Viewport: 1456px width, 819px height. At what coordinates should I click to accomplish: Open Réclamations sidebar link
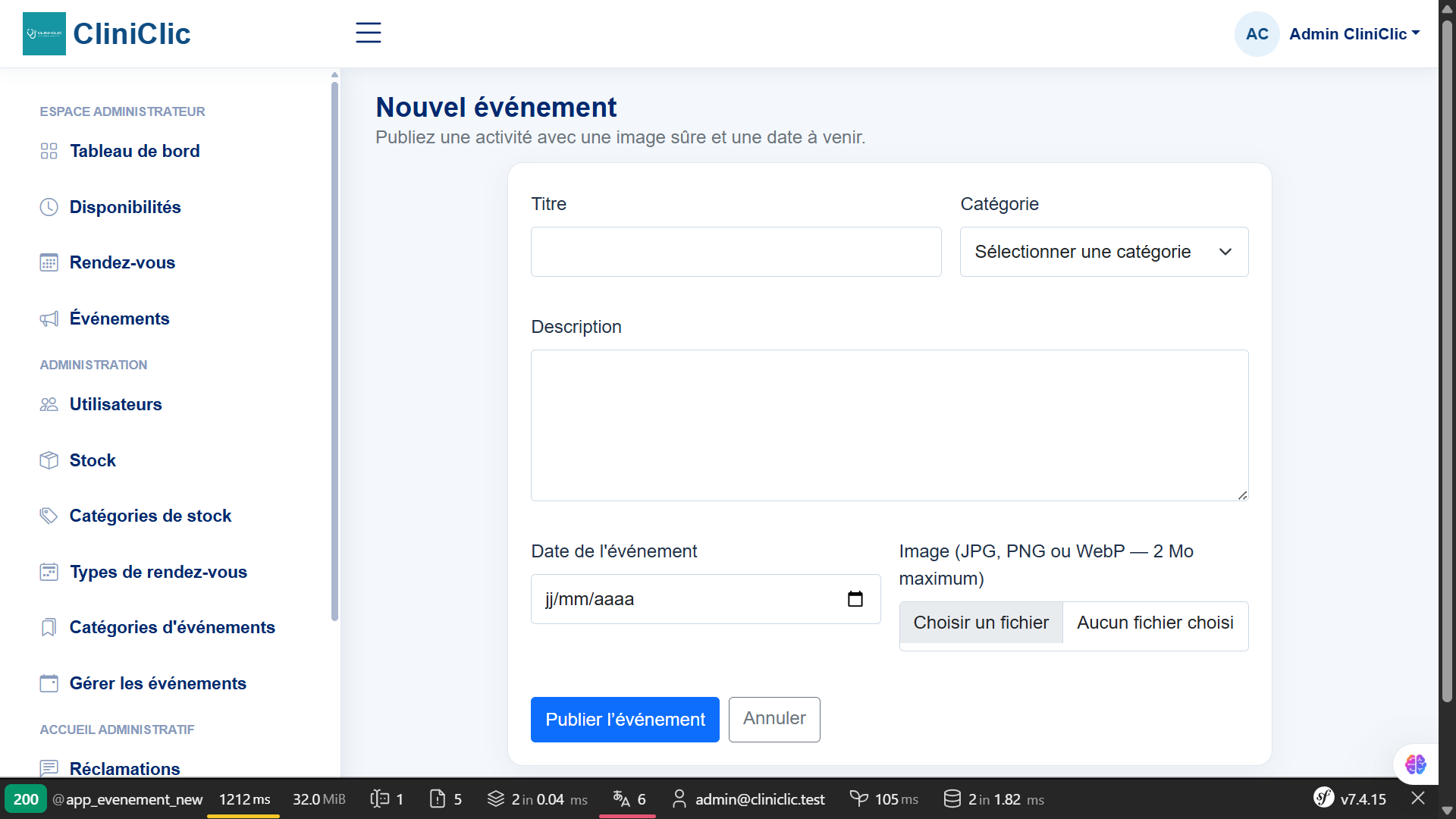pos(125,768)
